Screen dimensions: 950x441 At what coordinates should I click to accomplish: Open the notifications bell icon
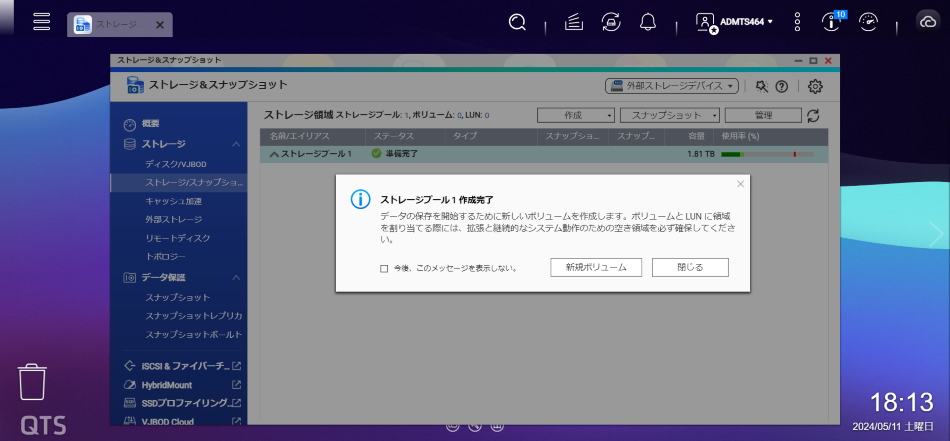pos(648,22)
